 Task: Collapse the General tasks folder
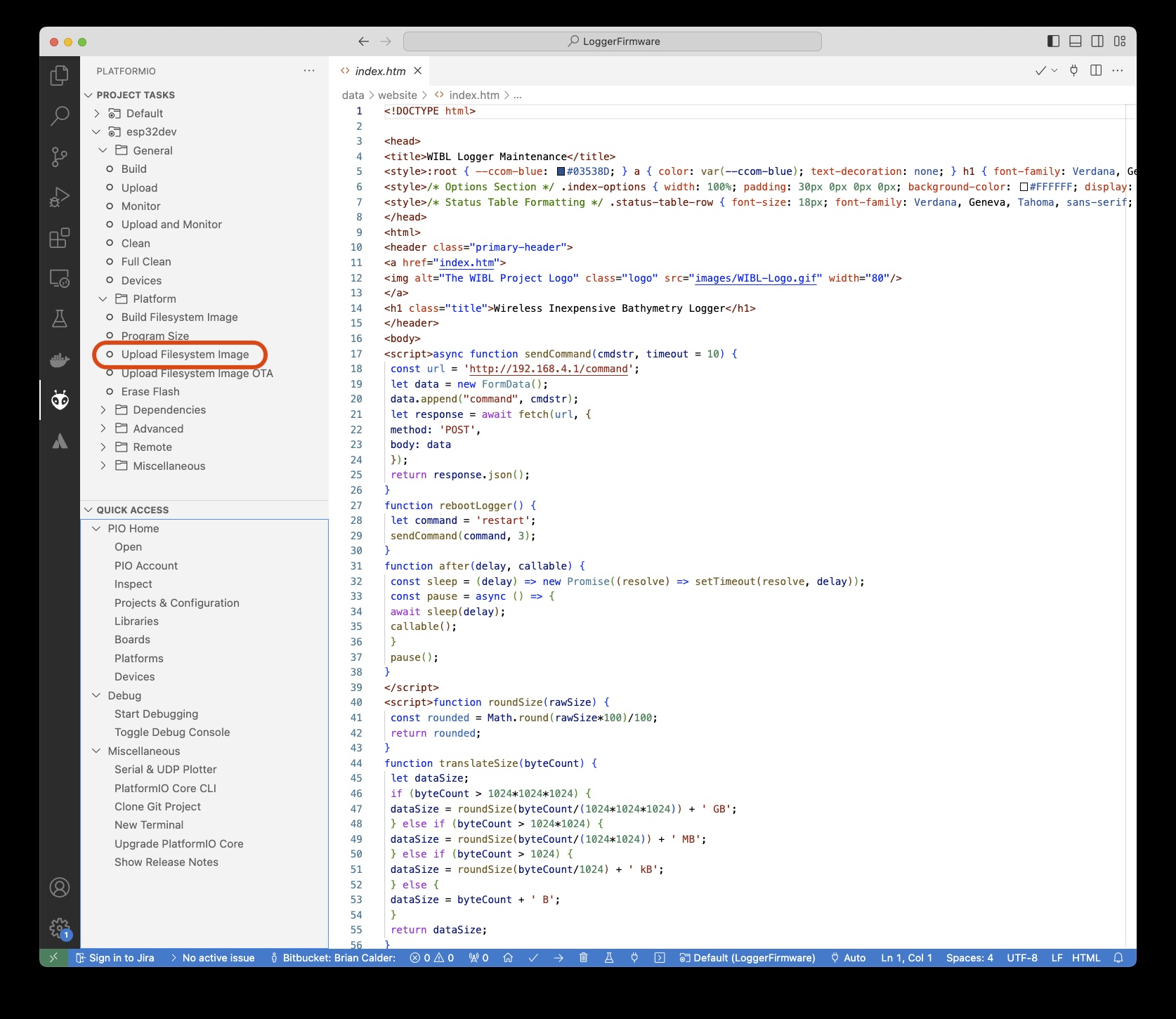click(x=103, y=150)
